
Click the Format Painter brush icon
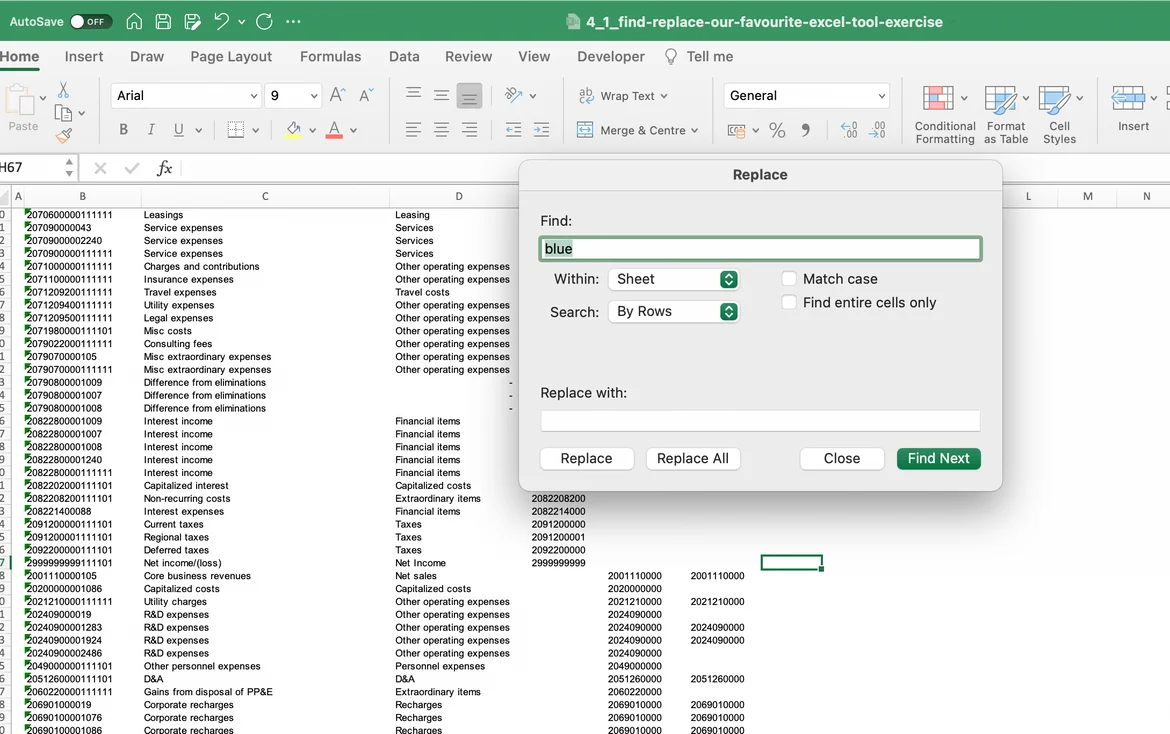64,135
